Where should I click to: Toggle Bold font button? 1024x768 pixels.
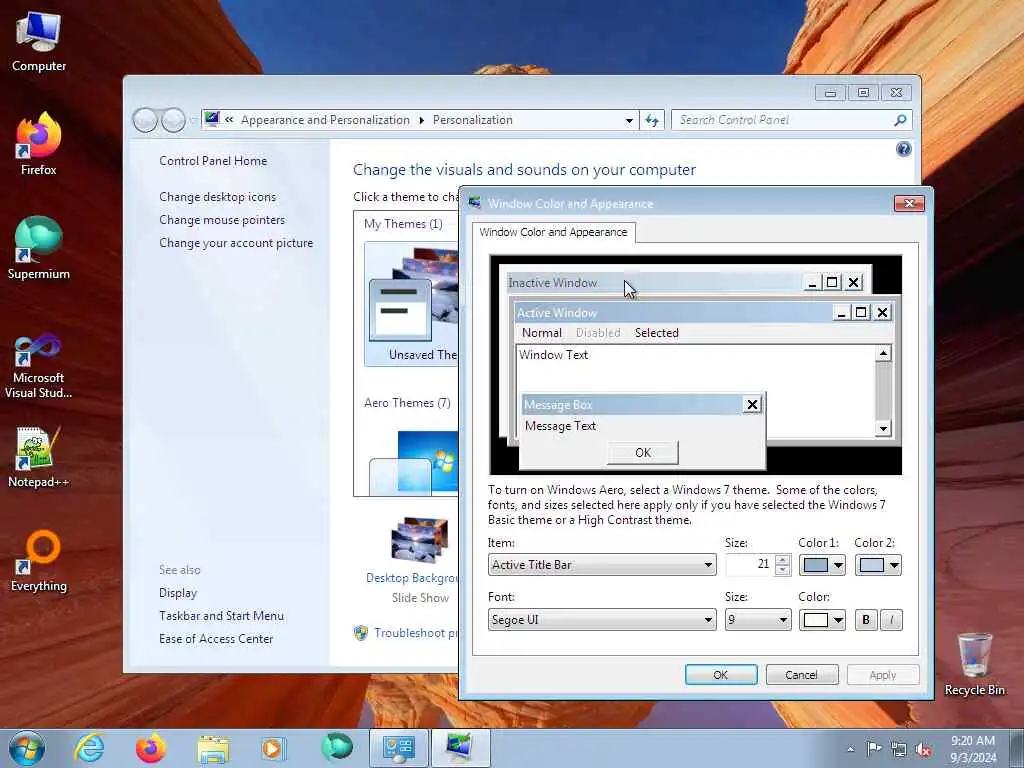(x=866, y=620)
